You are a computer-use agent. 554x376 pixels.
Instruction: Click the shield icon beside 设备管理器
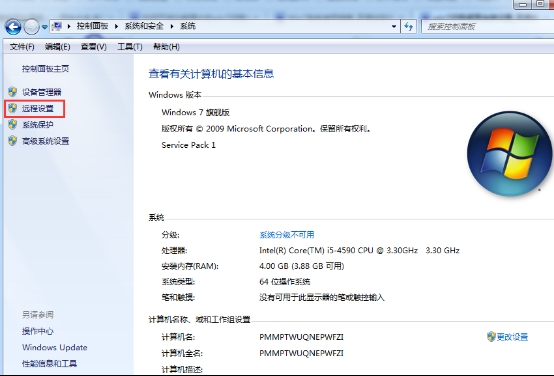click(x=13, y=92)
